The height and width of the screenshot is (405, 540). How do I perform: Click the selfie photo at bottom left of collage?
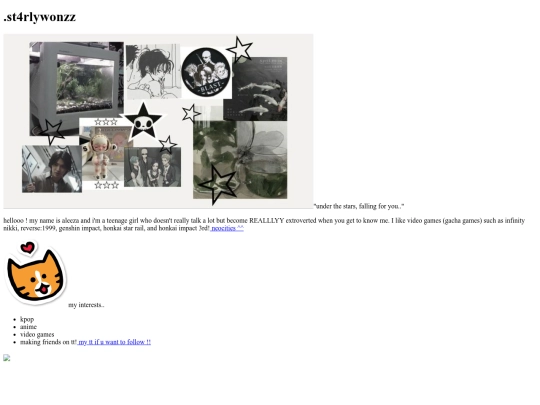[x=52, y=169]
